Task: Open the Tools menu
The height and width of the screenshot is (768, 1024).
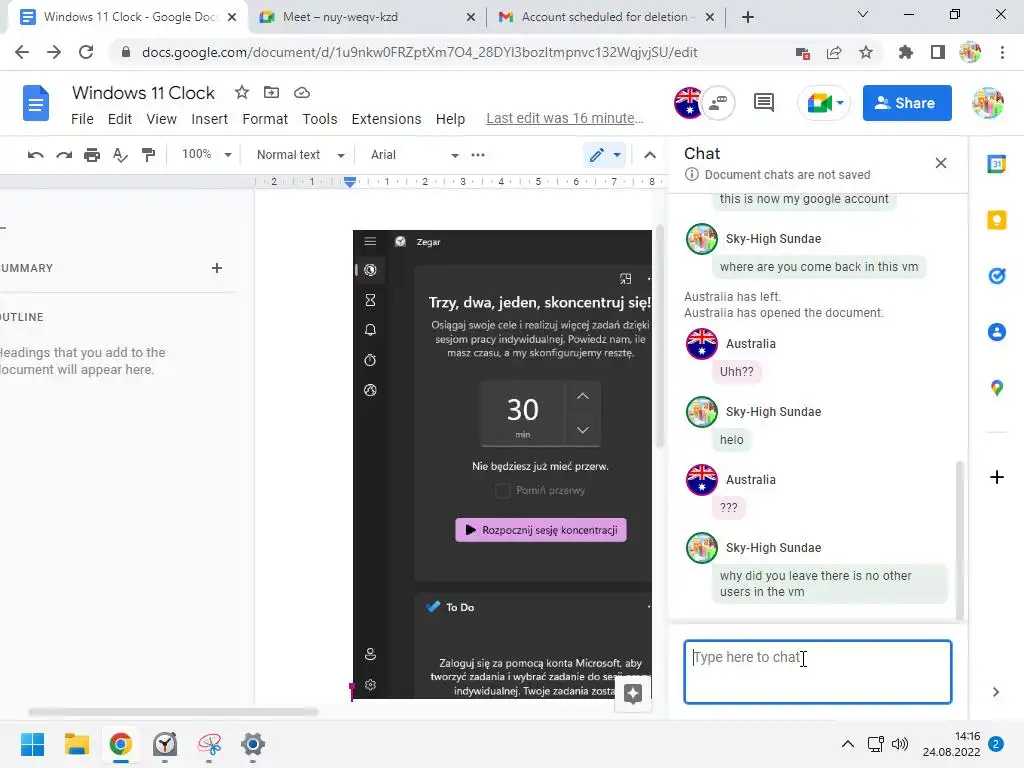Action: (x=320, y=119)
